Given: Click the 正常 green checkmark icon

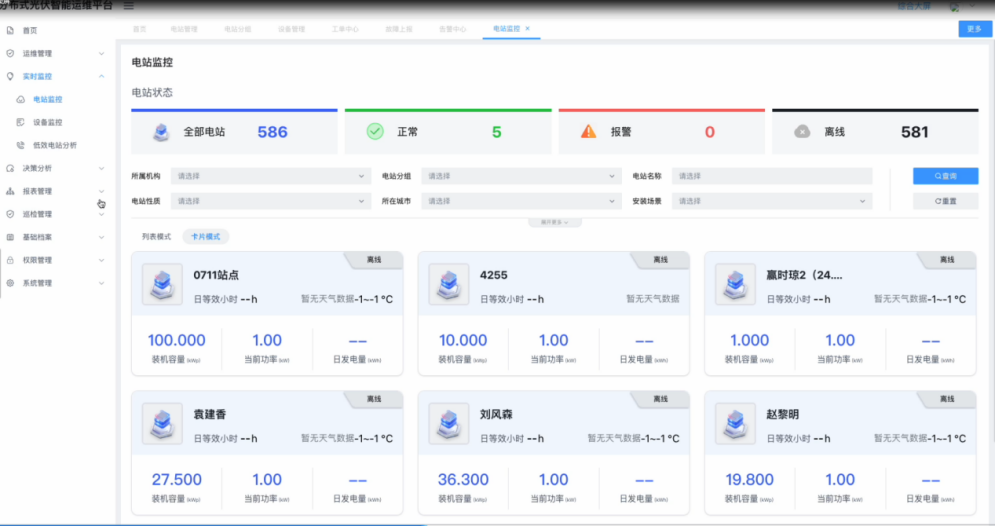Looking at the screenshot, I should point(375,131).
